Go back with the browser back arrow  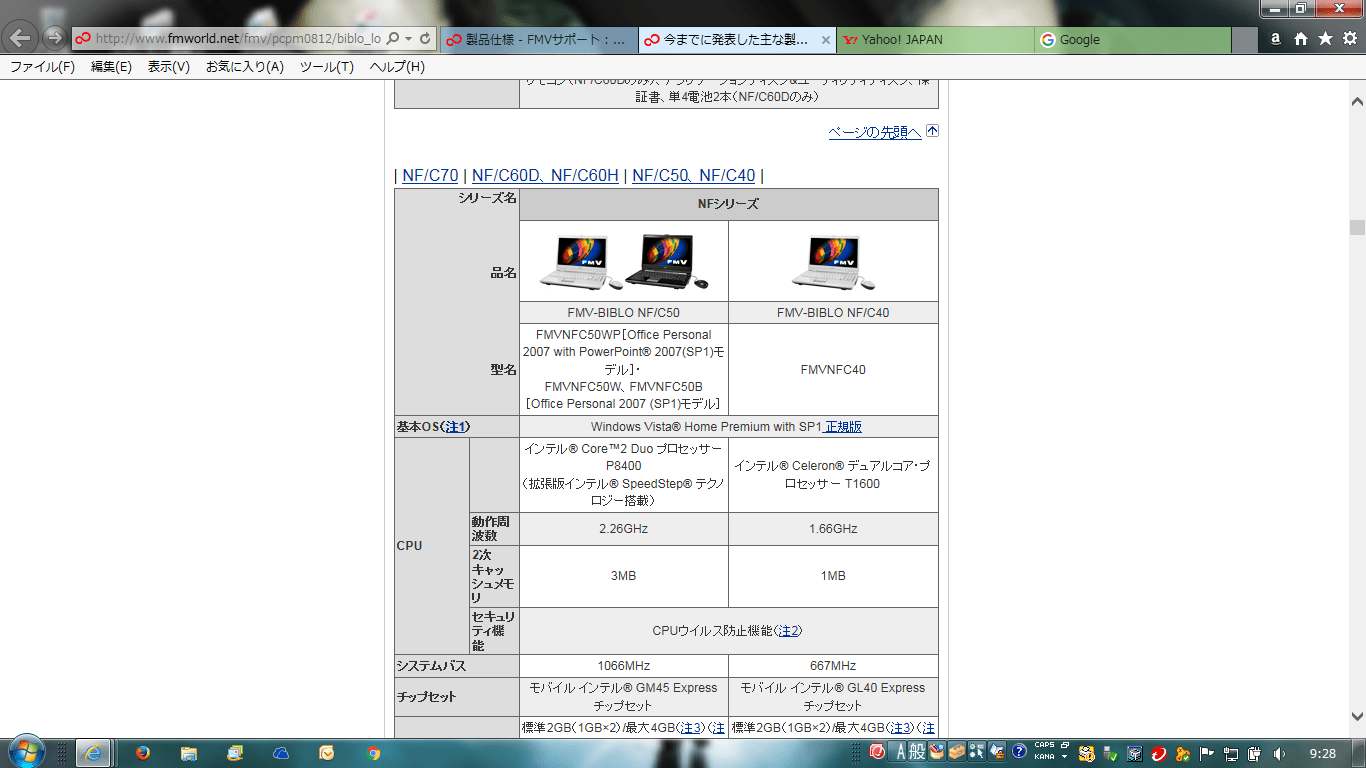[x=22, y=39]
